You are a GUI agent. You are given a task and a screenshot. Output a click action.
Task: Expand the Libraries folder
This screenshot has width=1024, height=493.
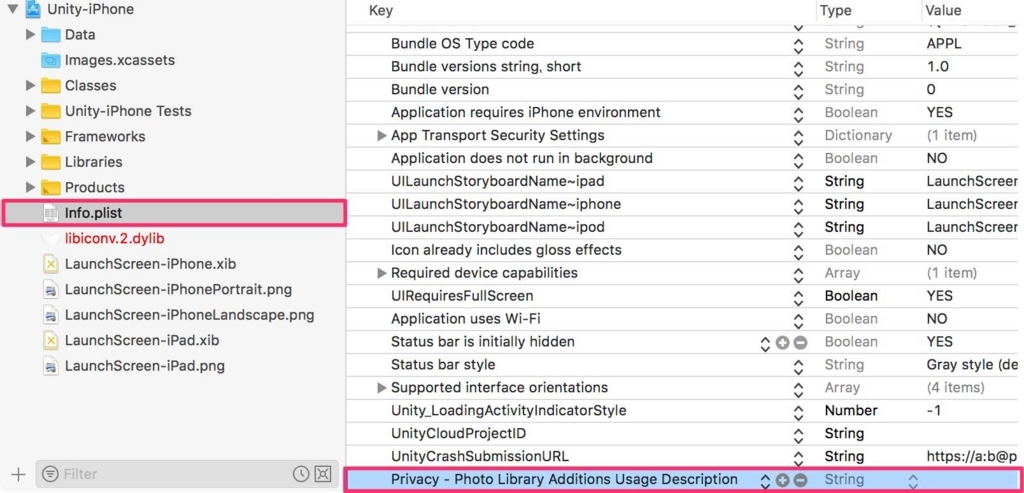point(30,162)
